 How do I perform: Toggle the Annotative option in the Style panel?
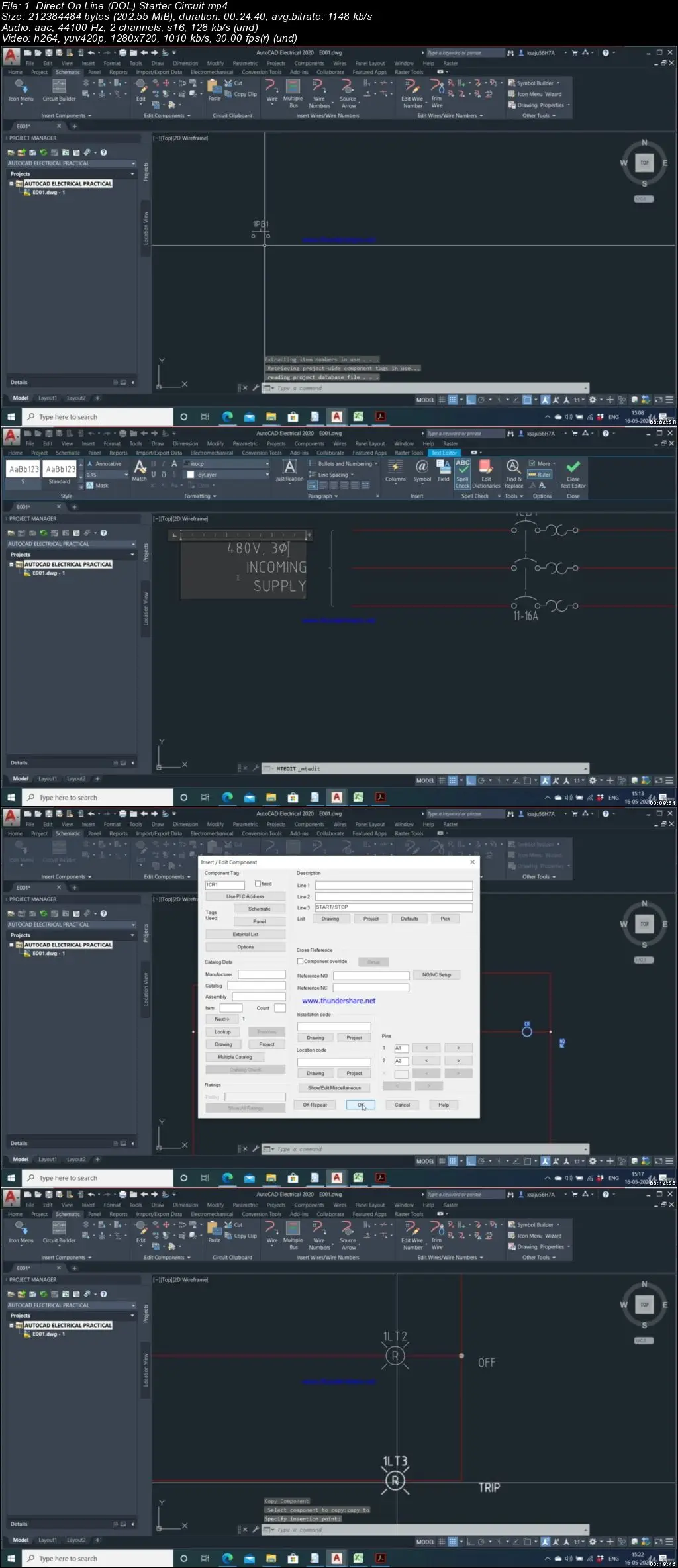pyautogui.click(x=105, y=464)
